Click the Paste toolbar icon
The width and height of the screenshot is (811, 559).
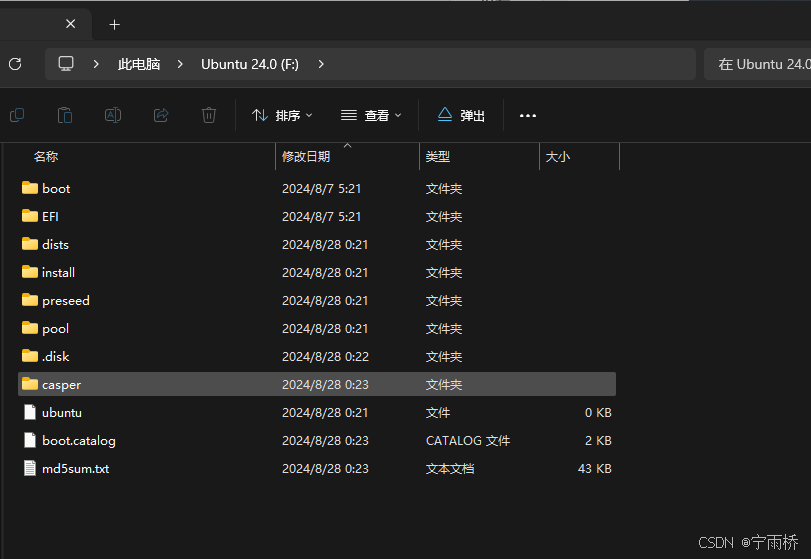click(x=65, y=115)
